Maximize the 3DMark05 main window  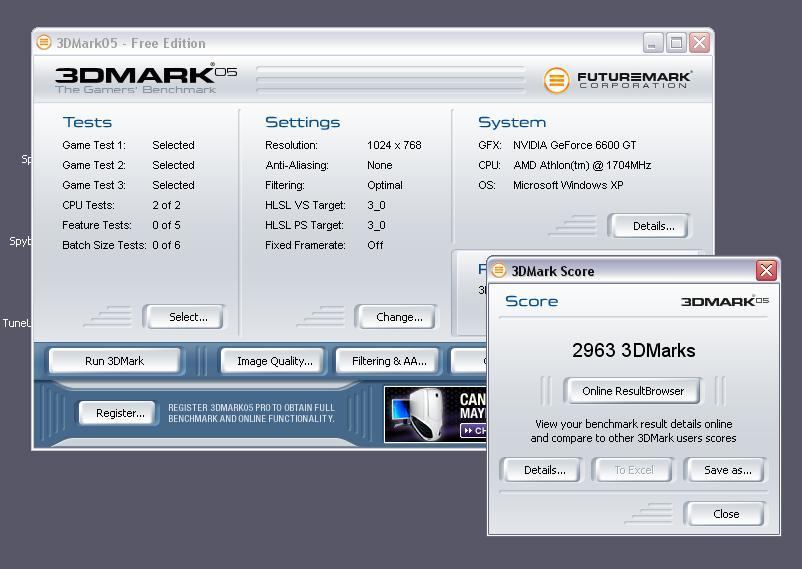point(676,43)
